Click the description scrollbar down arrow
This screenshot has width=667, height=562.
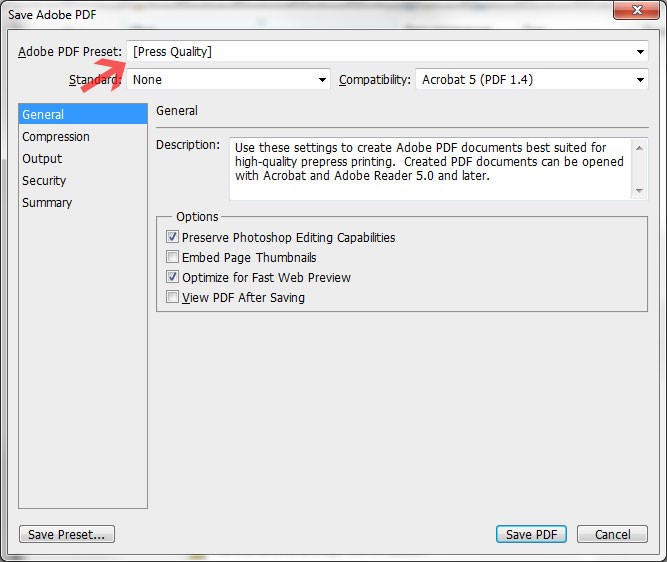pos(639,191)
